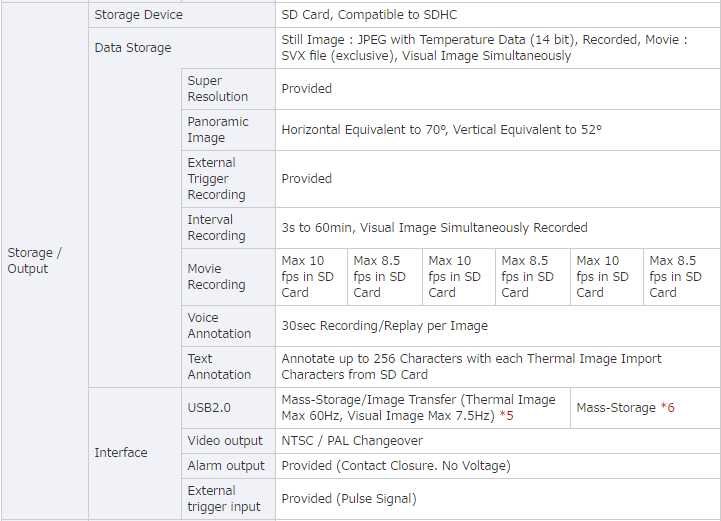Select the Text Annotation label cell

pyautogui.click(x=229, y=366)
